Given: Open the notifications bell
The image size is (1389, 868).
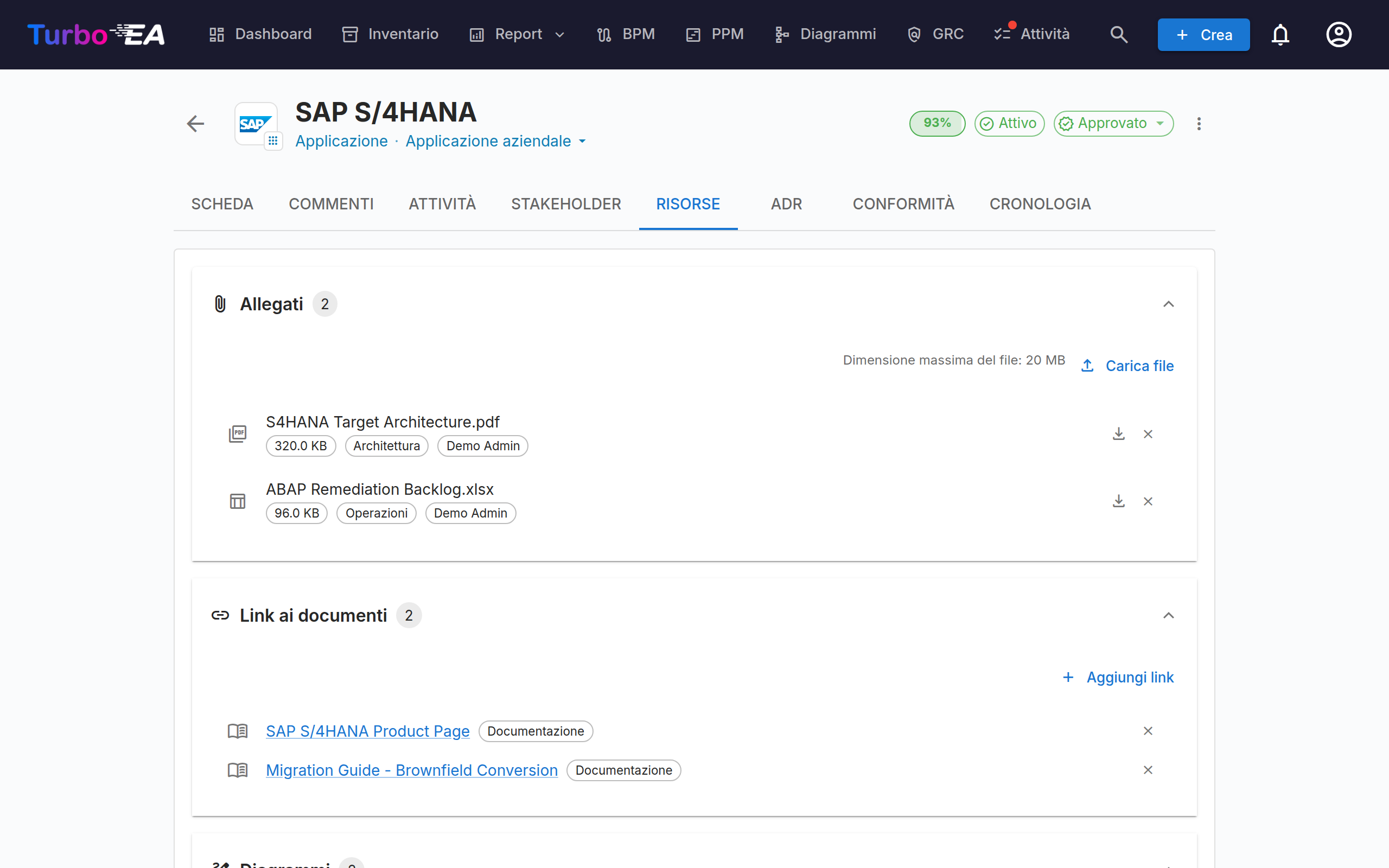Looking at the screenshot, I should coord(1280,34).
